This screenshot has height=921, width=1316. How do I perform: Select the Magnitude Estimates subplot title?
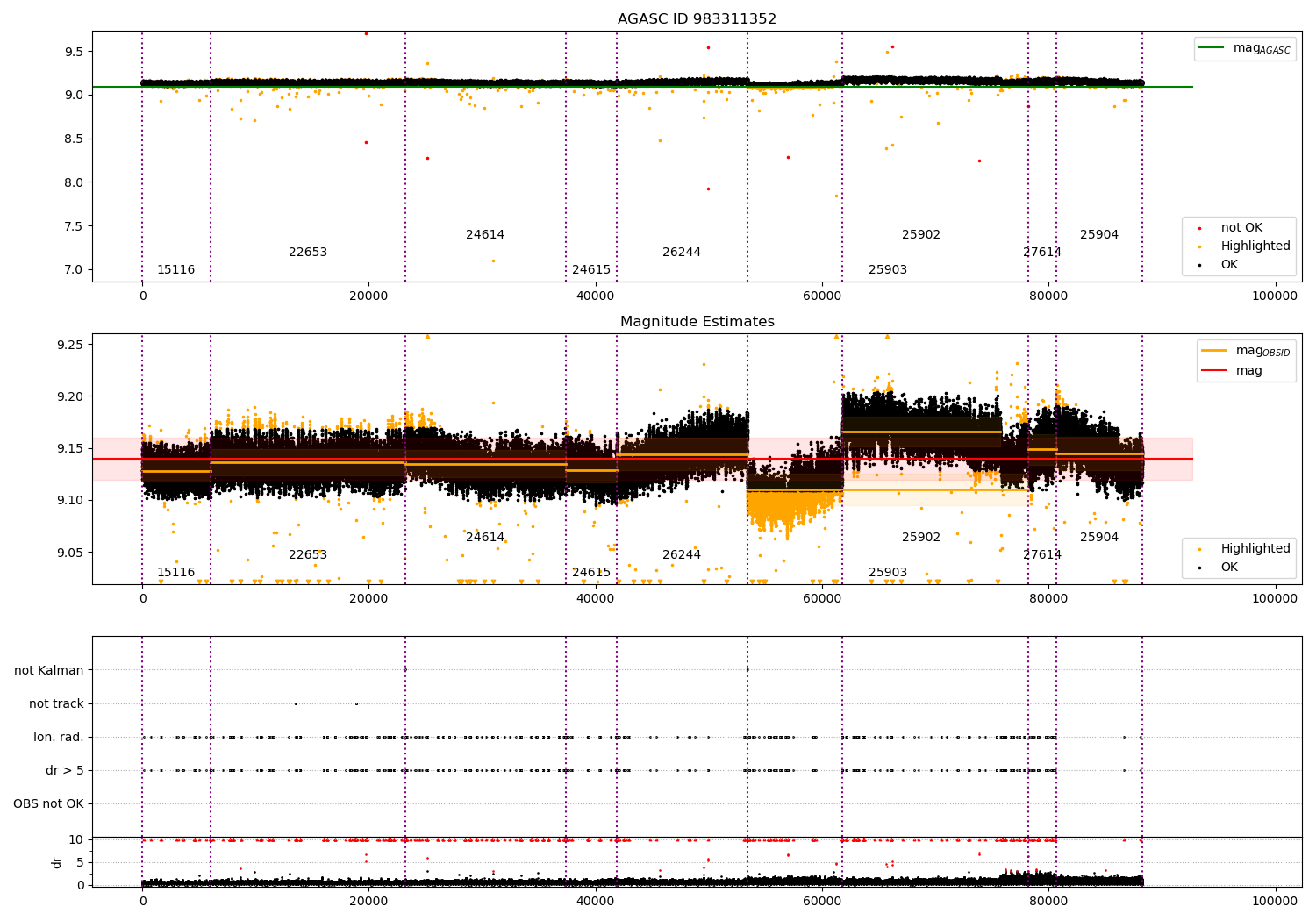pyautogui.click(x=697, y=322)
